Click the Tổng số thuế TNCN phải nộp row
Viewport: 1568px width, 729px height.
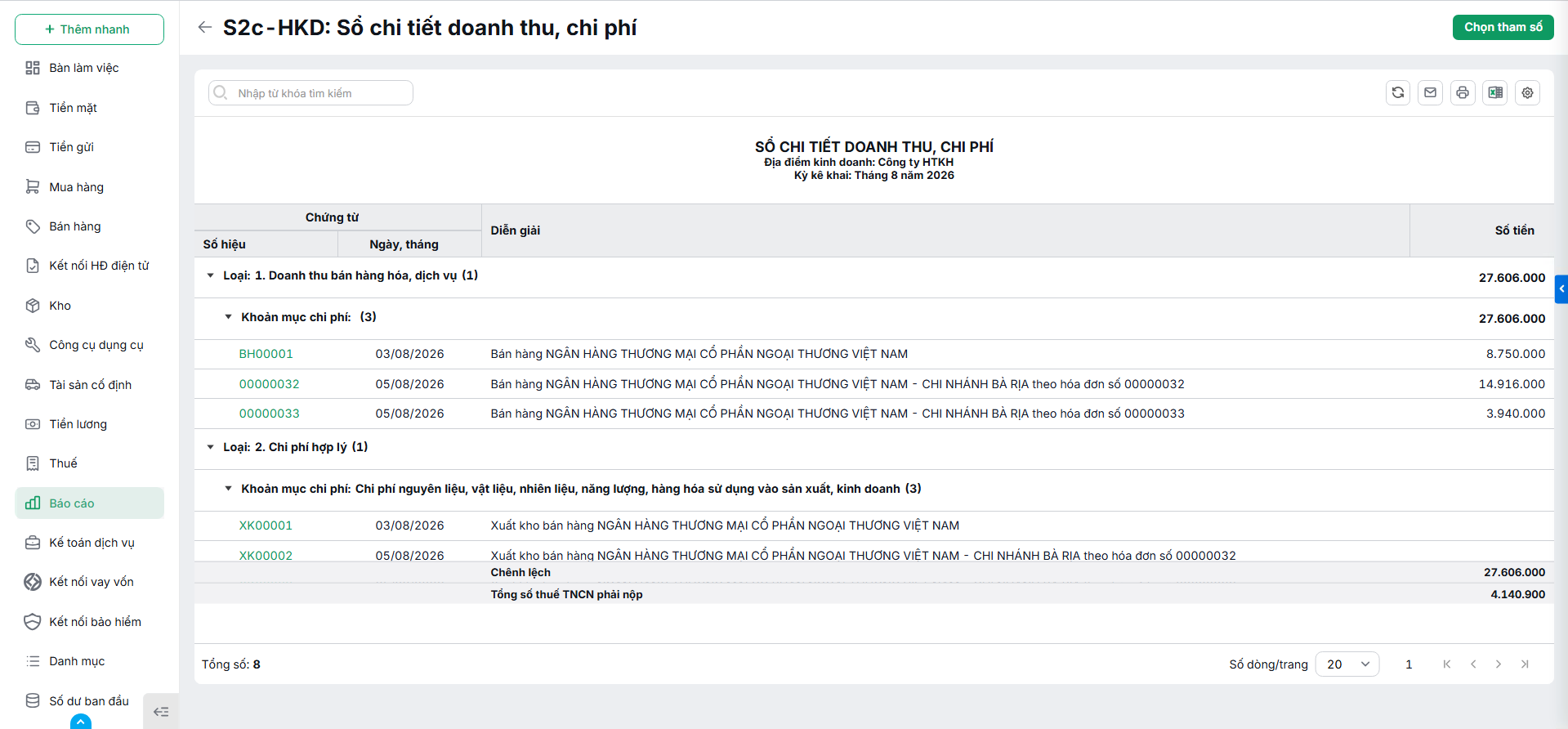tap(873, 594)
